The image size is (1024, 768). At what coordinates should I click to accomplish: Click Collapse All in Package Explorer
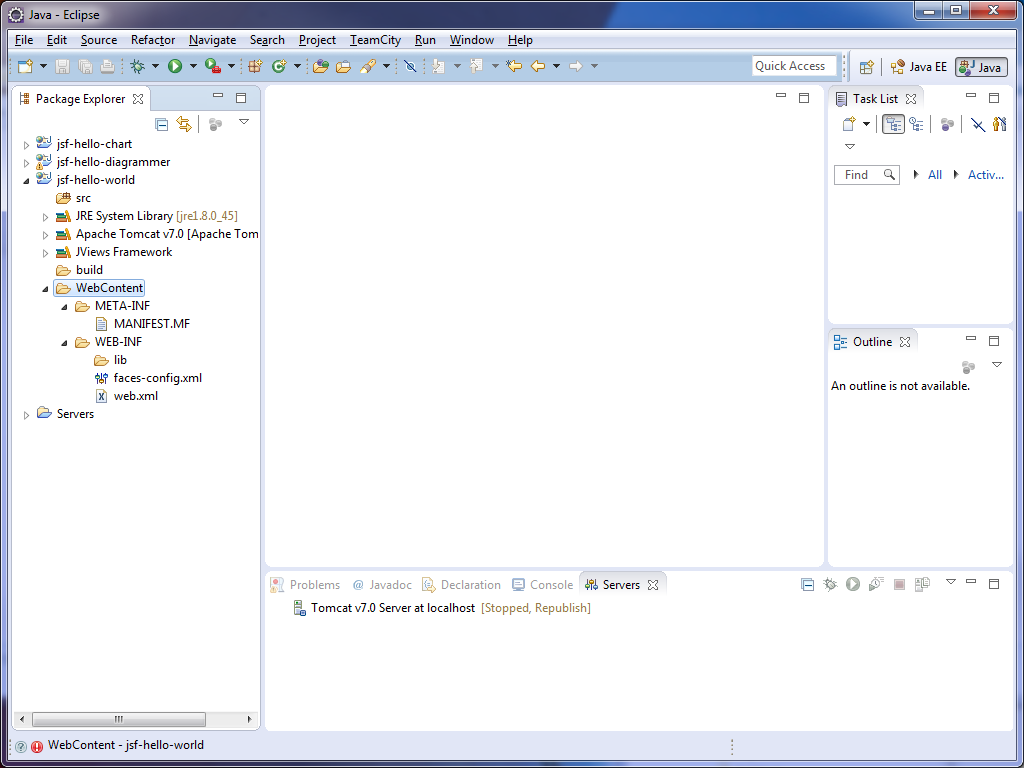click(x=161, y=124)
